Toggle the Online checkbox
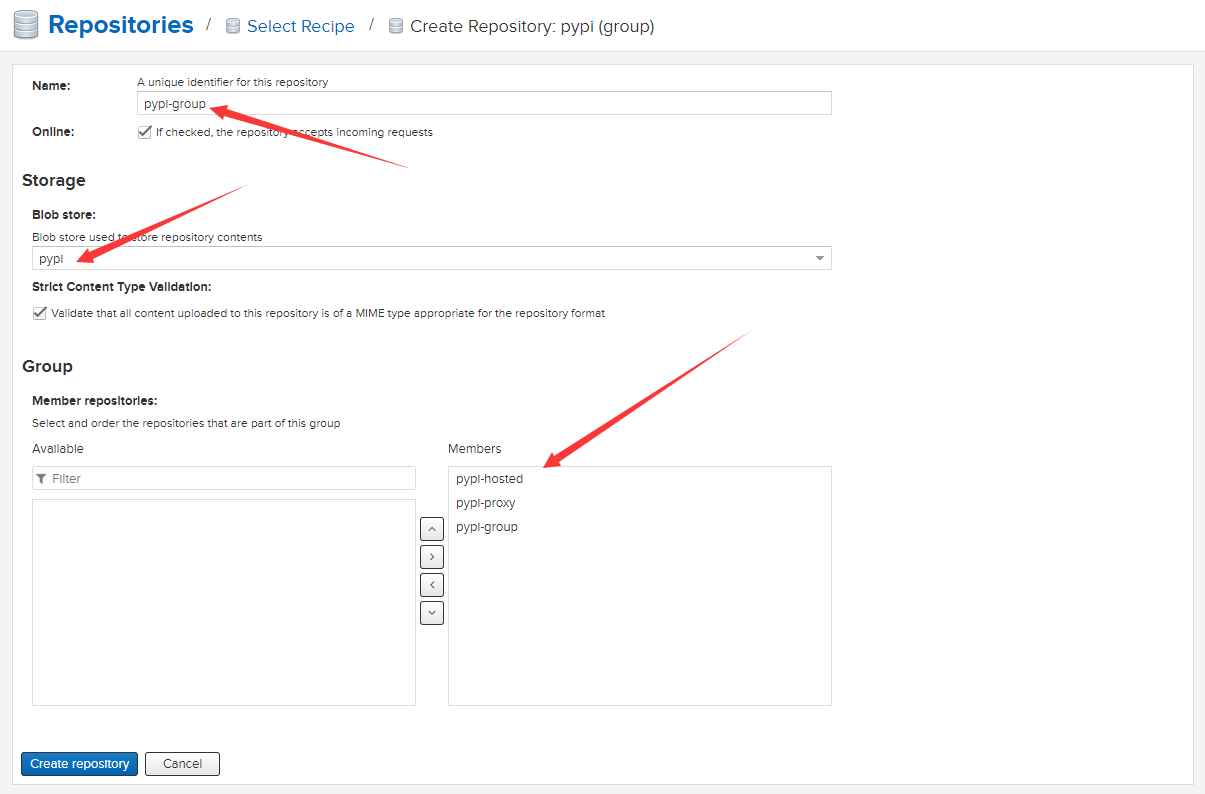The image size is (1205, 794). 145,132
